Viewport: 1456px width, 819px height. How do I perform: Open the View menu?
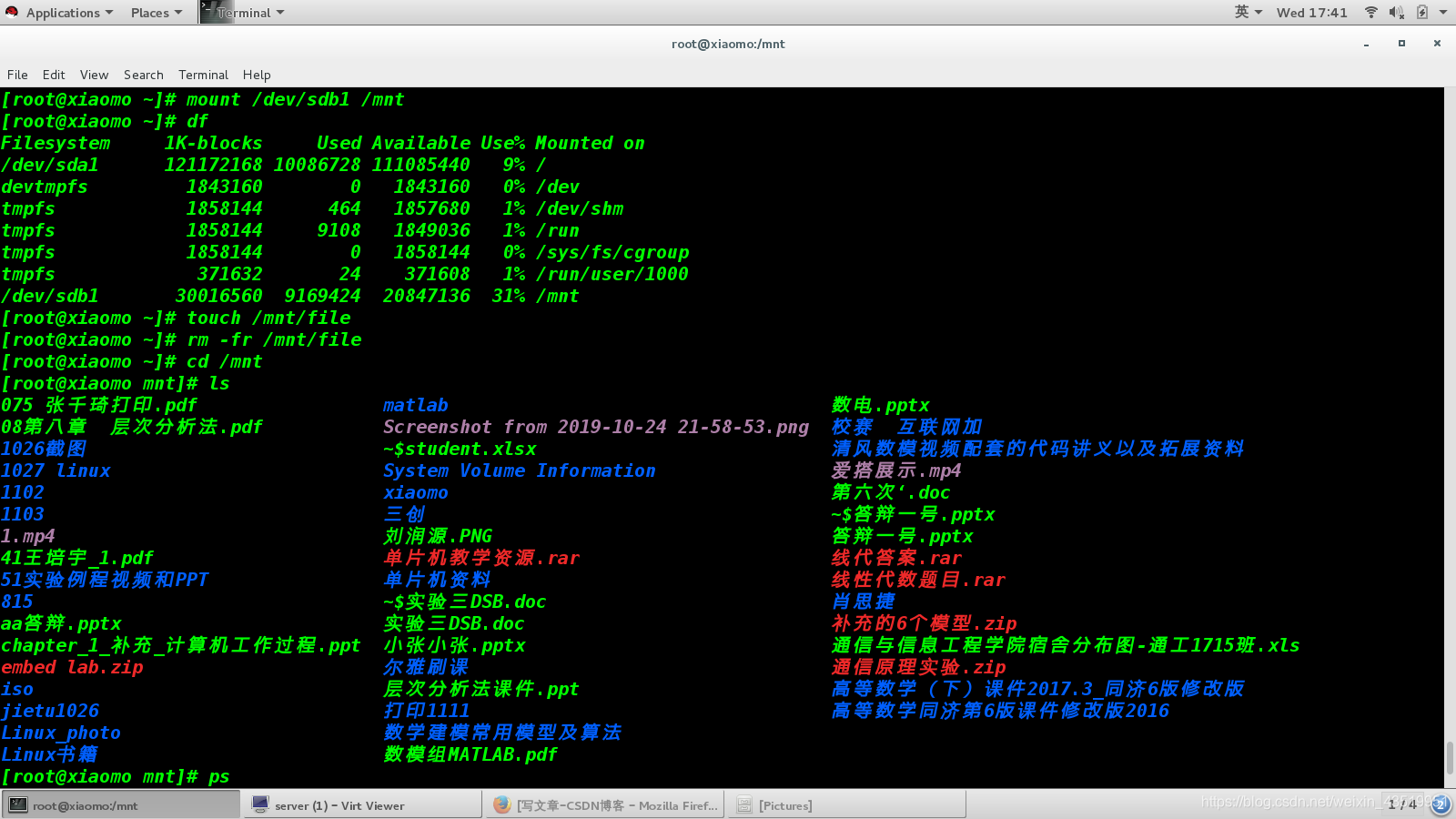point(94,75)
